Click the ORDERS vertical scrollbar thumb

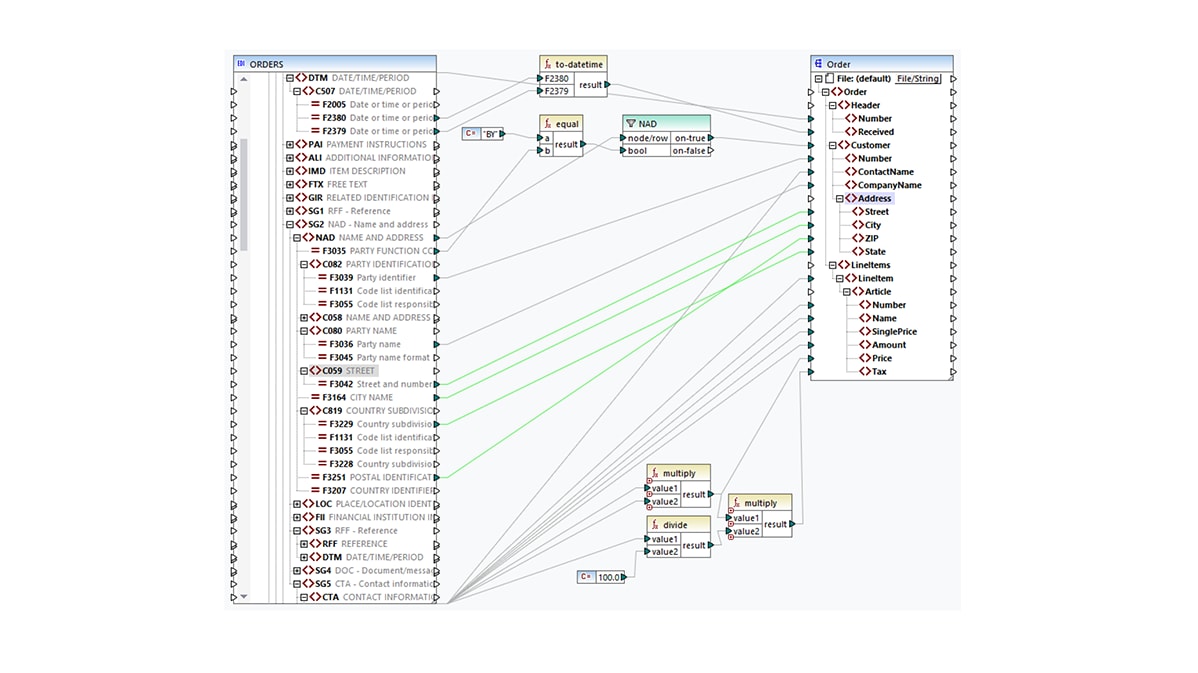(x=244, y=195)
